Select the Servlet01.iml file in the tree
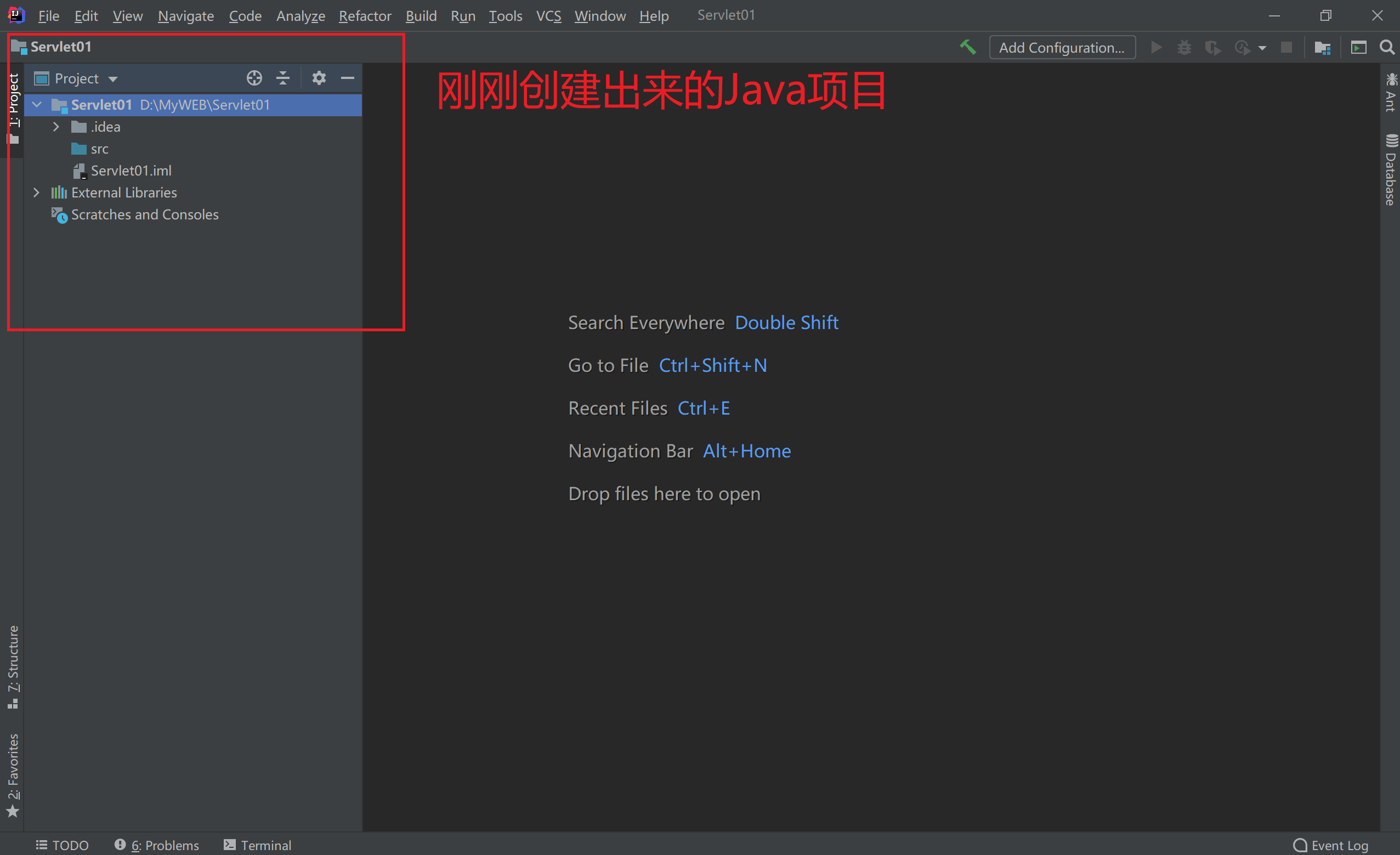Screen dimensions: 1400x855 (x=131, y=170)
